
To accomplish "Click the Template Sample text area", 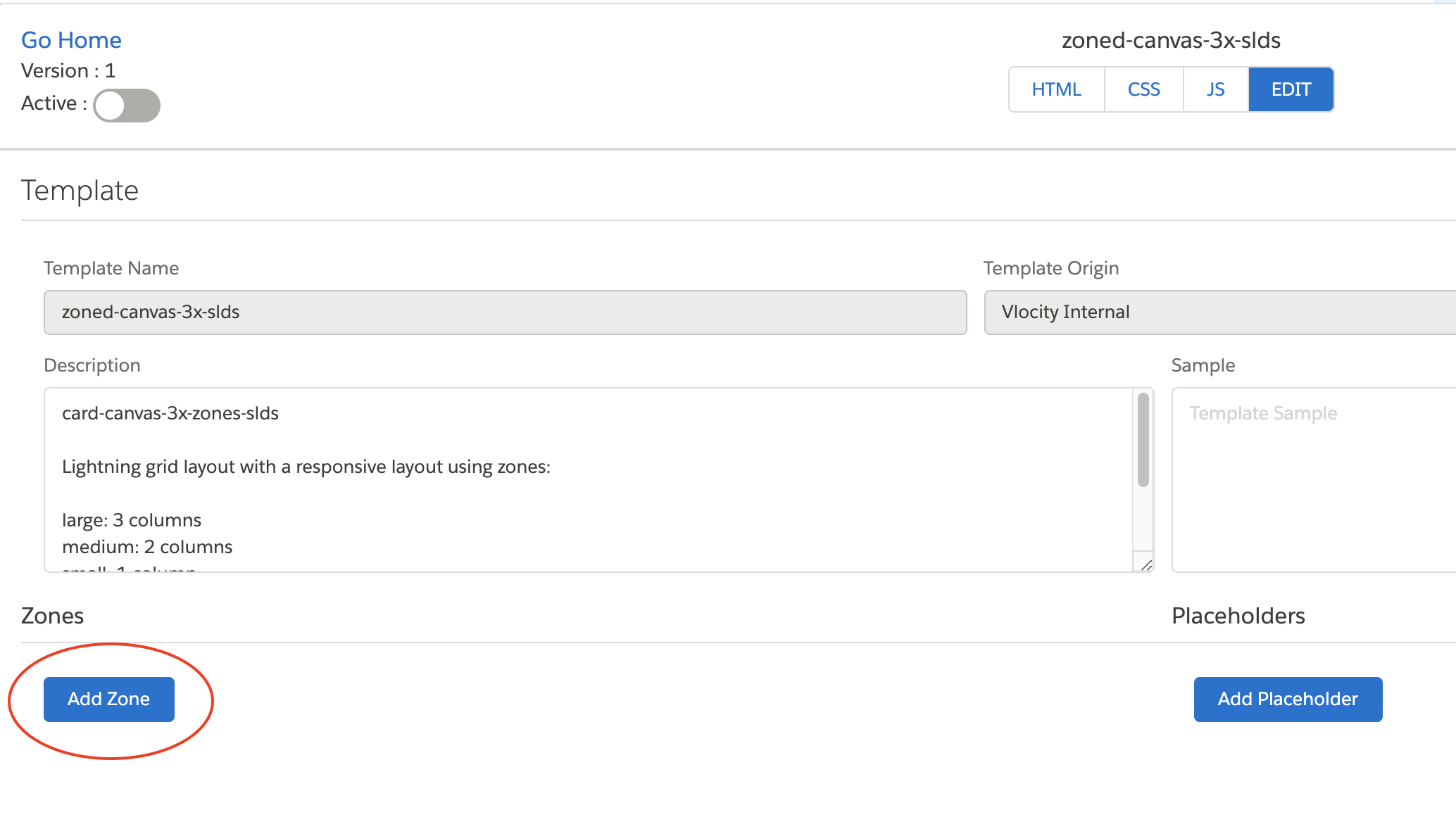I will click(1313, 480).
